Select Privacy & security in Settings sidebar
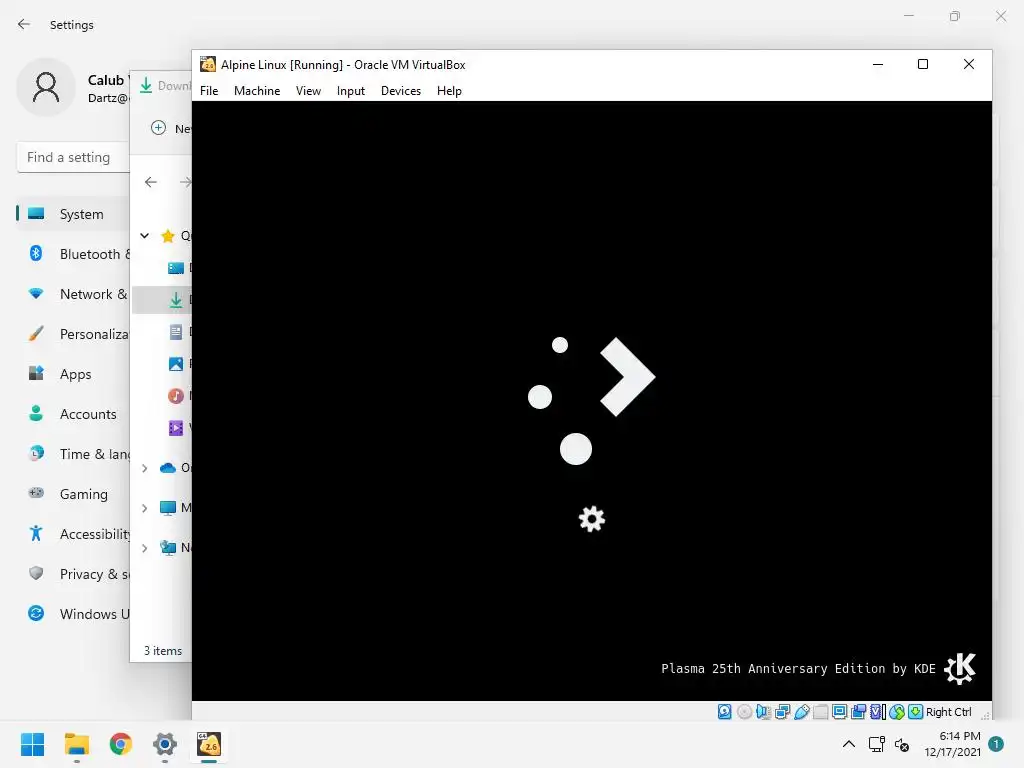This screenshot has height=768, width=1024. click(x=73, y=574)
